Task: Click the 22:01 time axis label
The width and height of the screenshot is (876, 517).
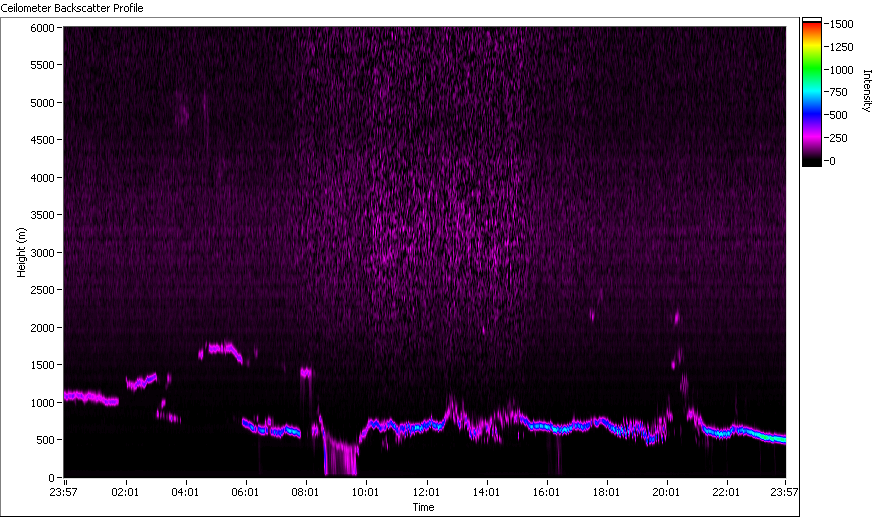Action: coord(726,492)
